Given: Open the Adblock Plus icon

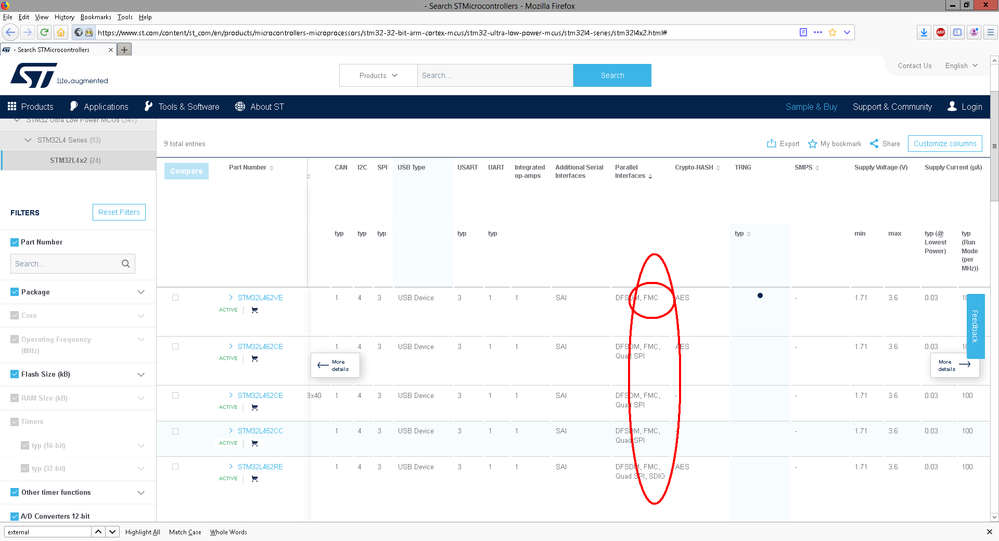Looking at the screenshot, I should pyautogui.click(x=940, y=32).
